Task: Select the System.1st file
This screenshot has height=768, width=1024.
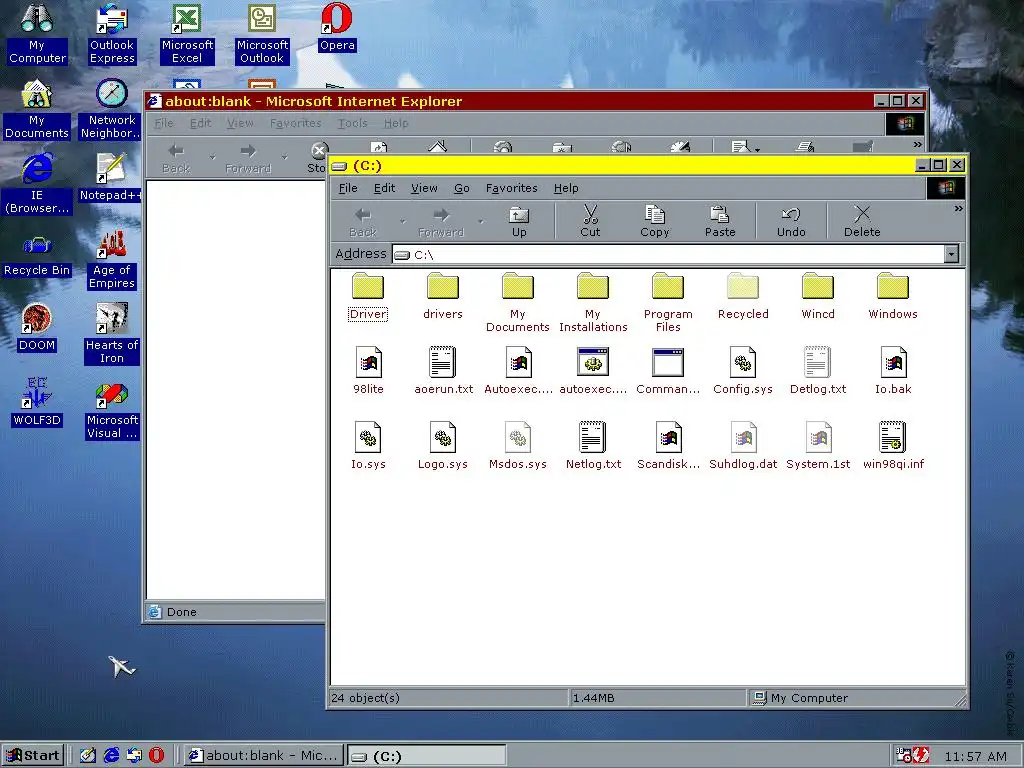Action: 818,446
